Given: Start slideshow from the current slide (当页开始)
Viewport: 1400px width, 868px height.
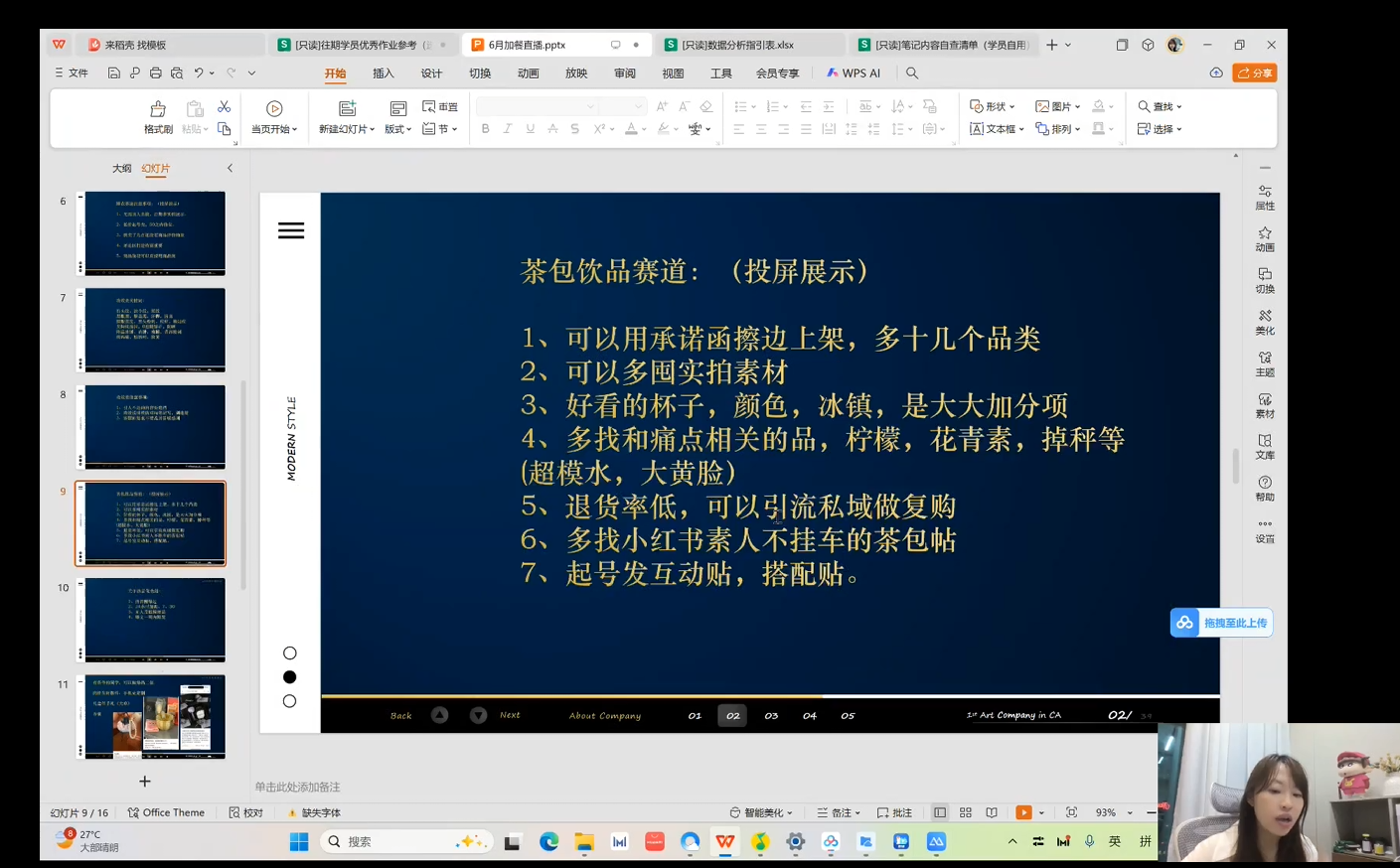Looking at the screenshot, I should coord(274,115).
